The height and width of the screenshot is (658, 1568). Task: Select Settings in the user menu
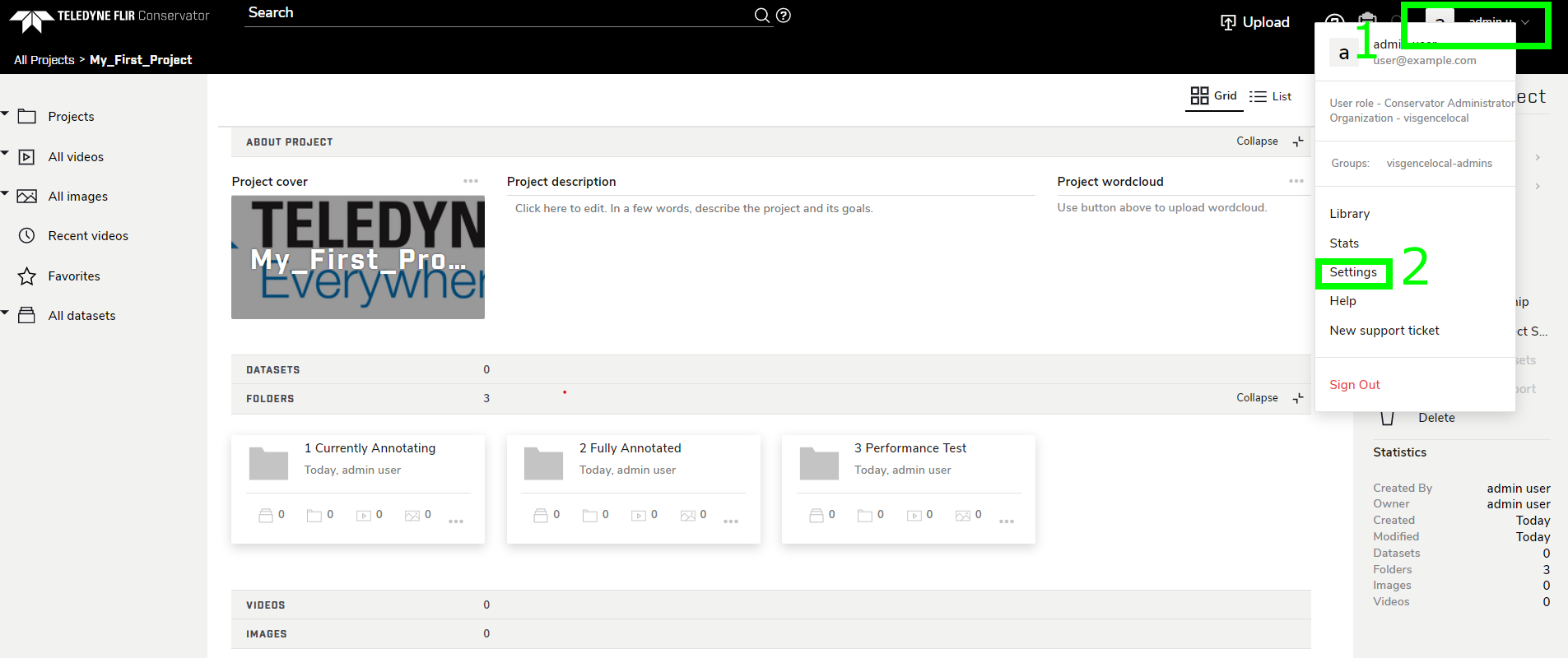tap(1352, 272)
